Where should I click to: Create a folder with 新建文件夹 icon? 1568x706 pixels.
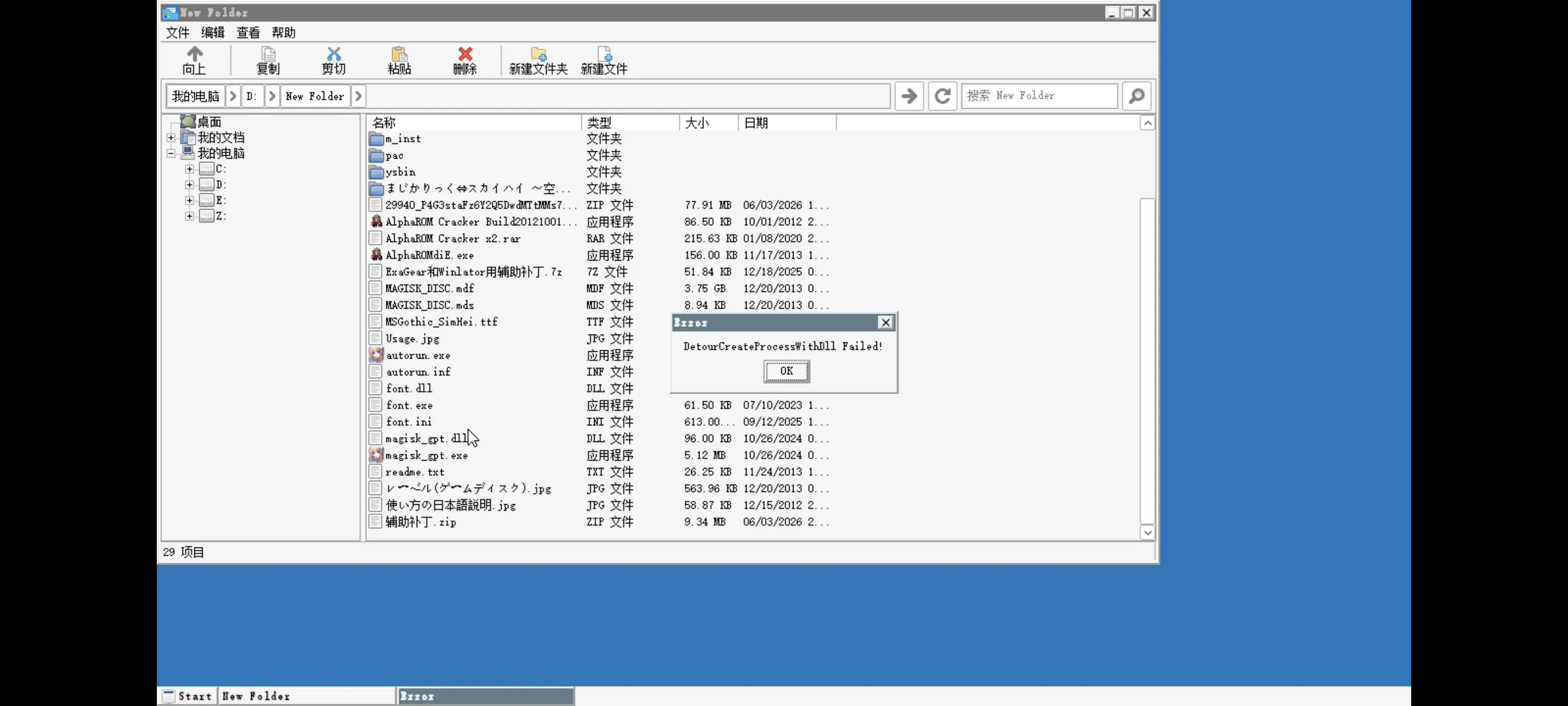tap(538, 54)
